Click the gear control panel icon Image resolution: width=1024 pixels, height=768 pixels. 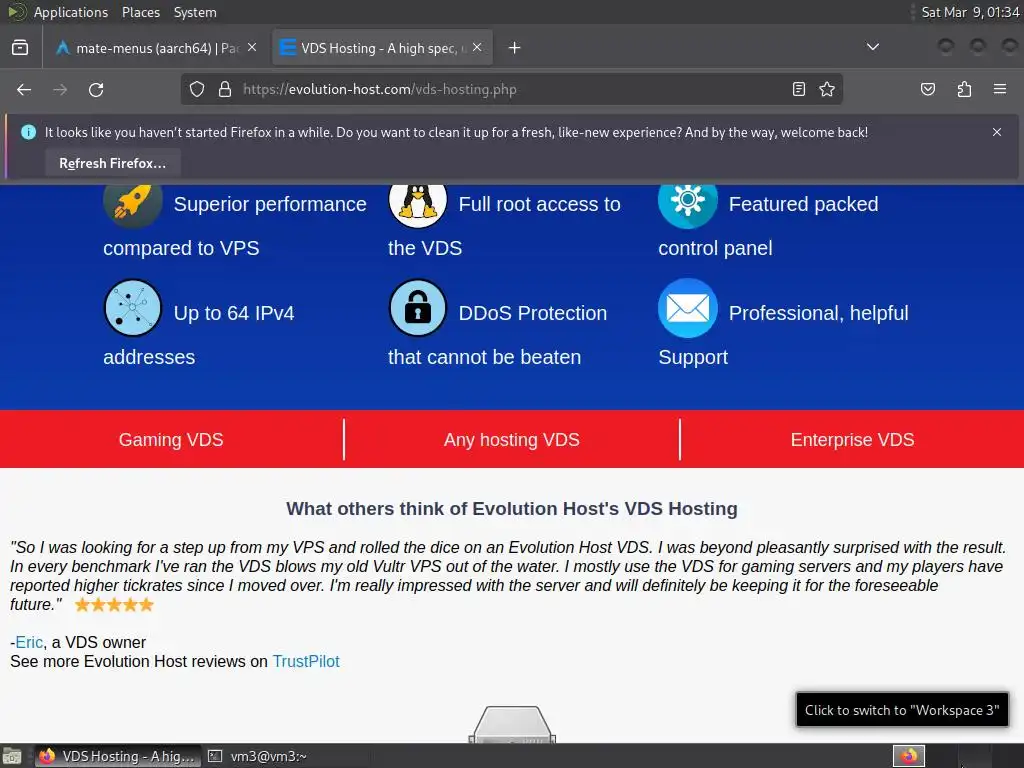[x=688, y=204]
